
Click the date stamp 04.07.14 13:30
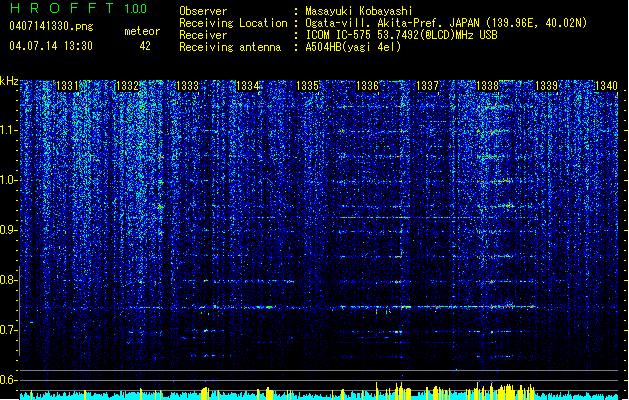pos(51,46)
